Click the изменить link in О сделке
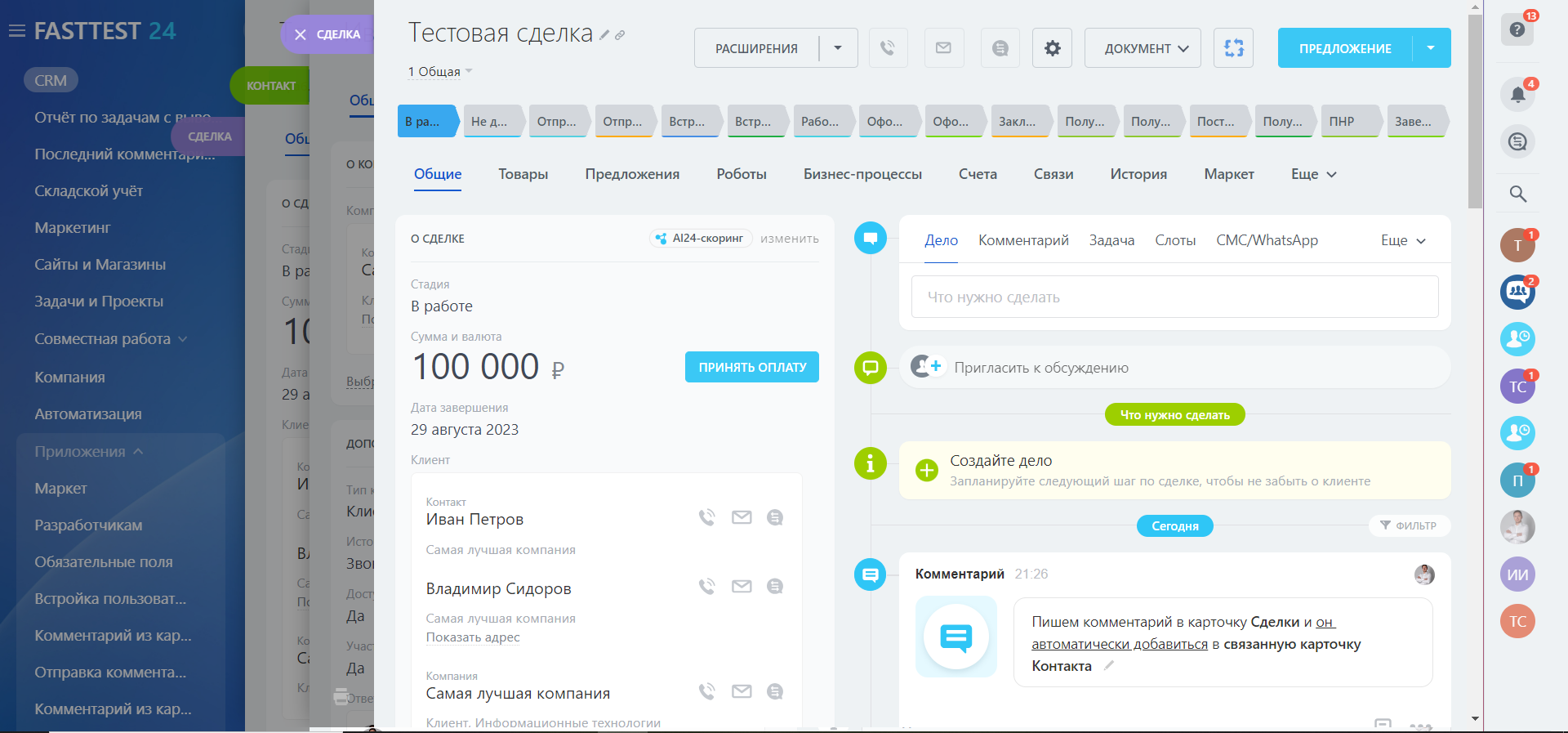Viewport: 1568px width, 733px height. [790, 239]
